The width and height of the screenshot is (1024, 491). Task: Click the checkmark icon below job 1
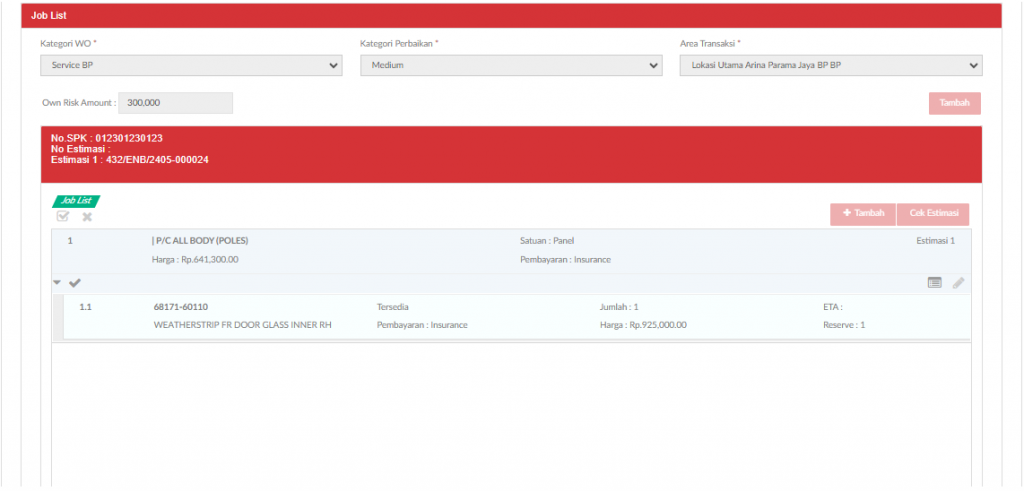coord(75,283)
